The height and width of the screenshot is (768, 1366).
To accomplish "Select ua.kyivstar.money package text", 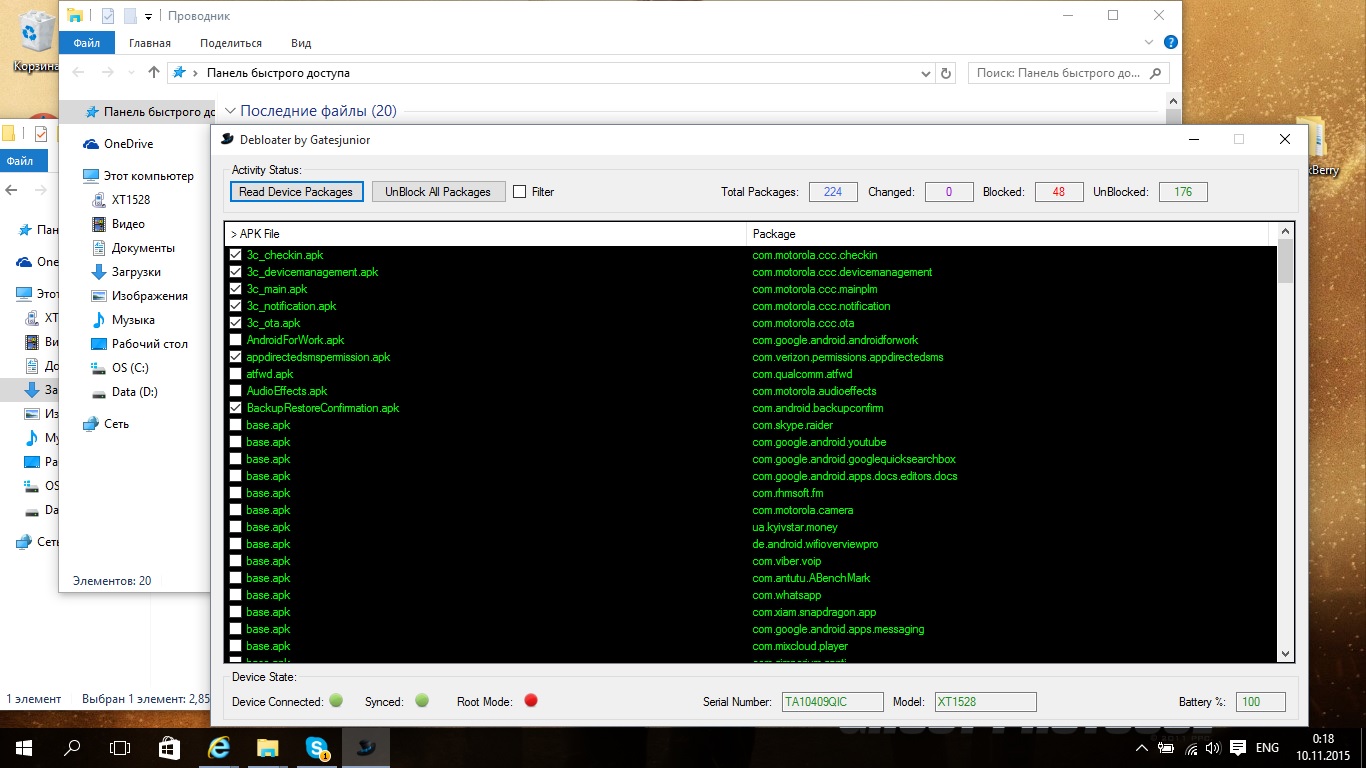I will (795, 527).
